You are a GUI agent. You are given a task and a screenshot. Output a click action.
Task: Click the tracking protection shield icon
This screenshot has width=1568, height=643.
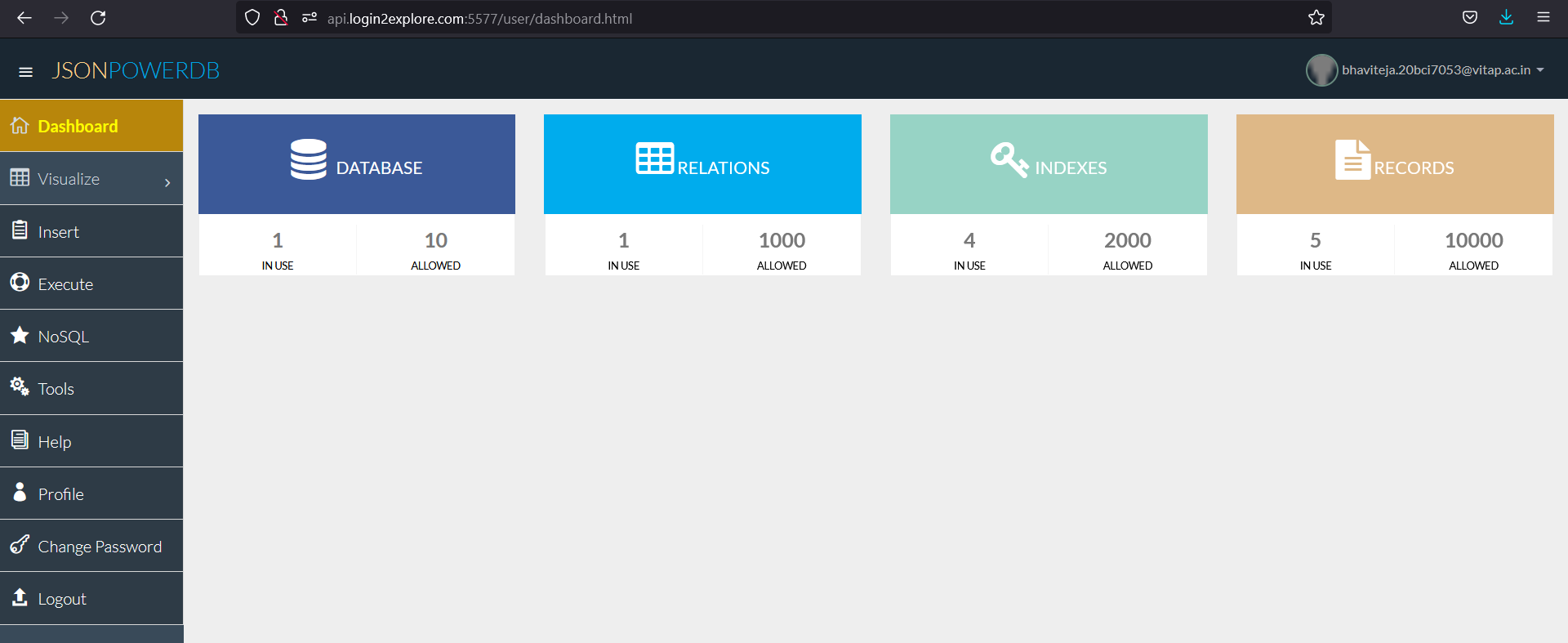252,17
